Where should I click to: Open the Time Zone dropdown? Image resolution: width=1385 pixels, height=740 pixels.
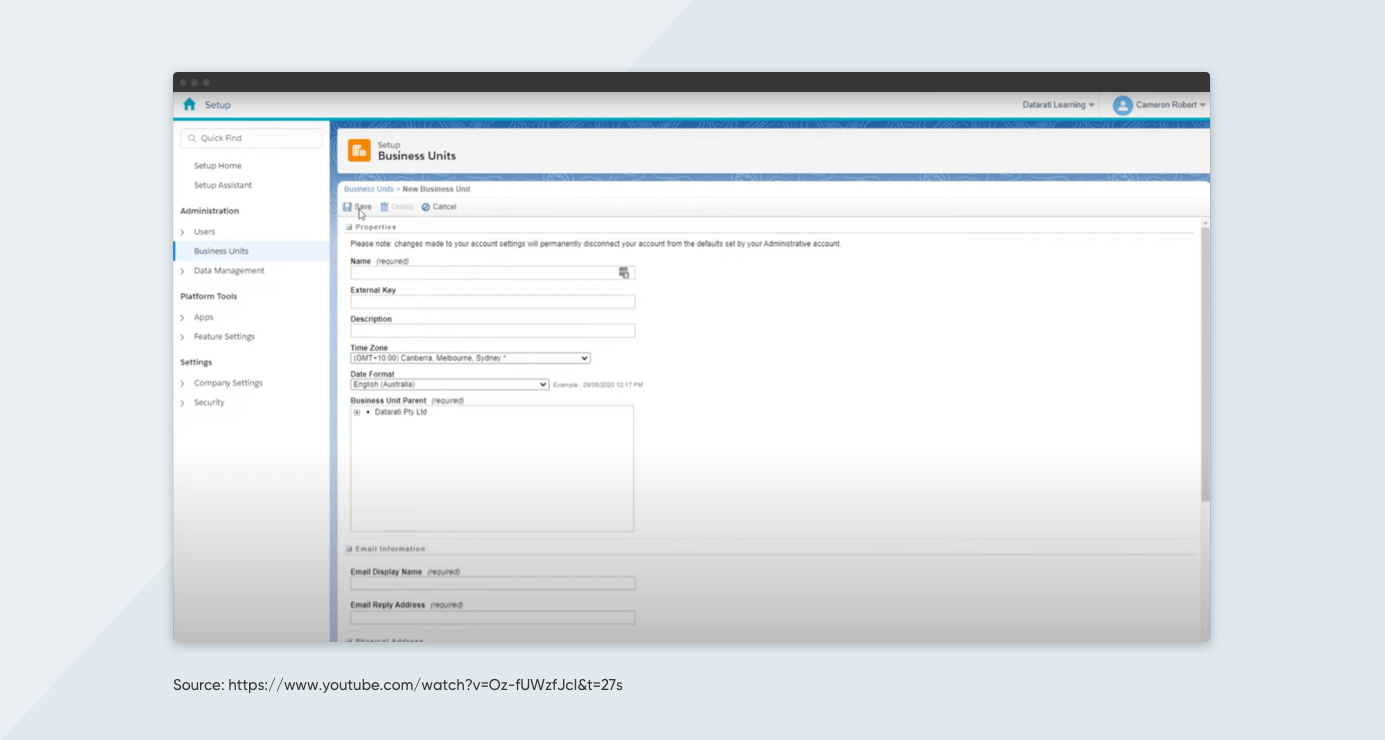tap(585, 358)
